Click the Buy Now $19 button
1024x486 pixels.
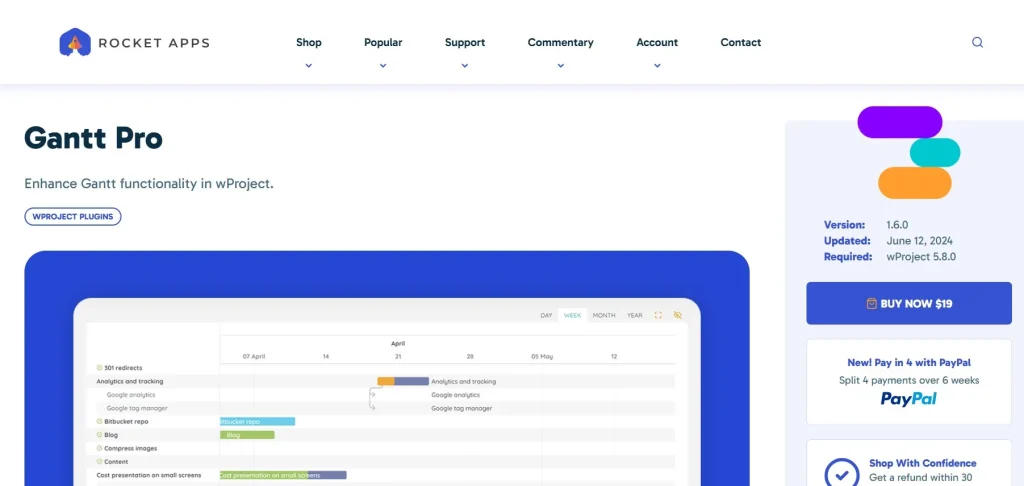(908, 304)
